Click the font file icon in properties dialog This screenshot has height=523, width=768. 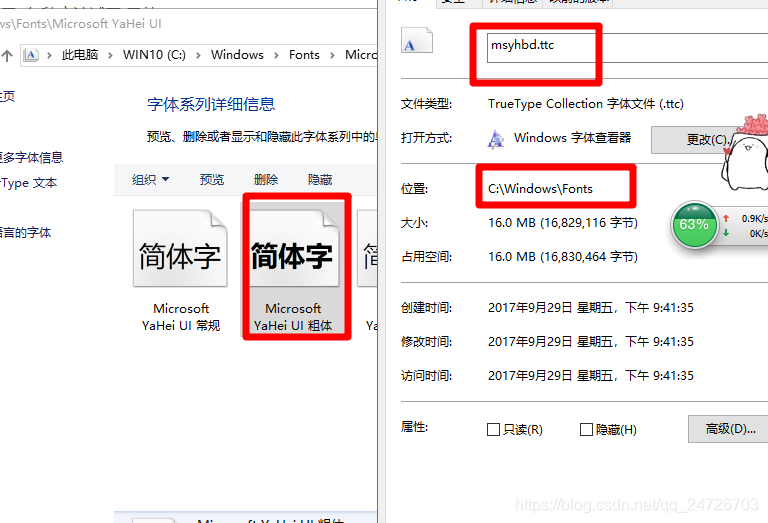click(417, 40)
